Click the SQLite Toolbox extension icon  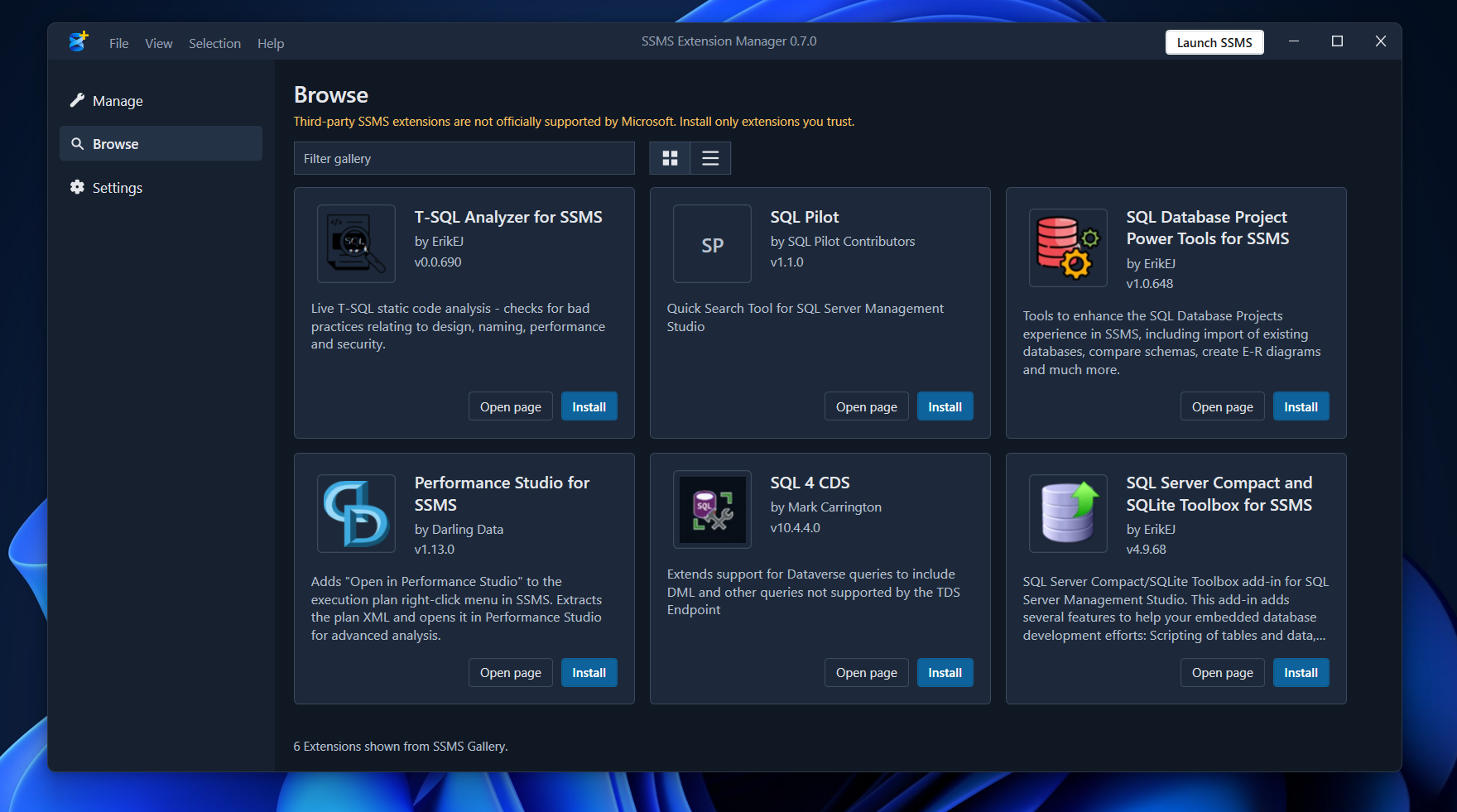1068,513
